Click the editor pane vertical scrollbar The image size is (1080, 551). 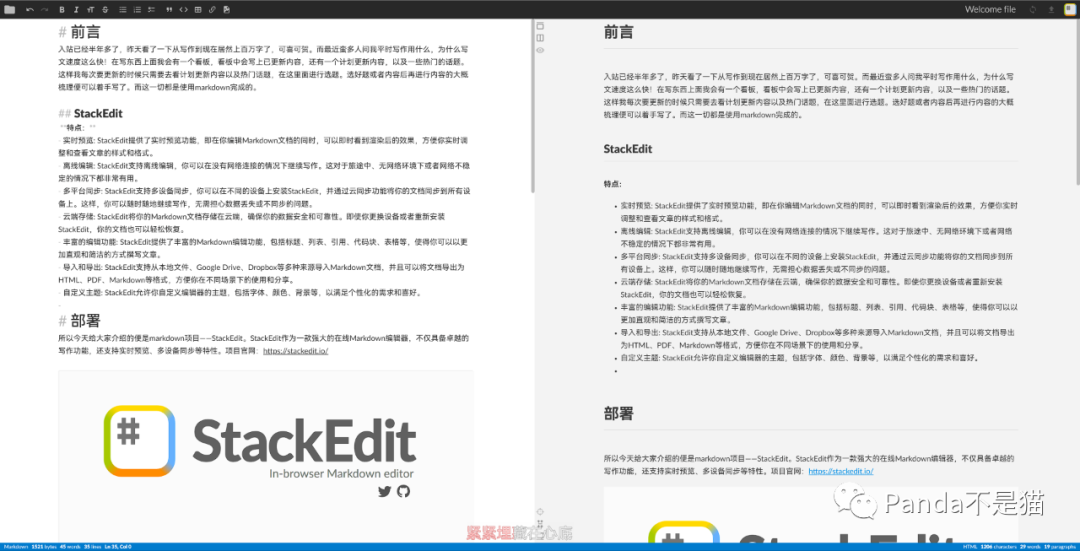[x=532, y=107]
